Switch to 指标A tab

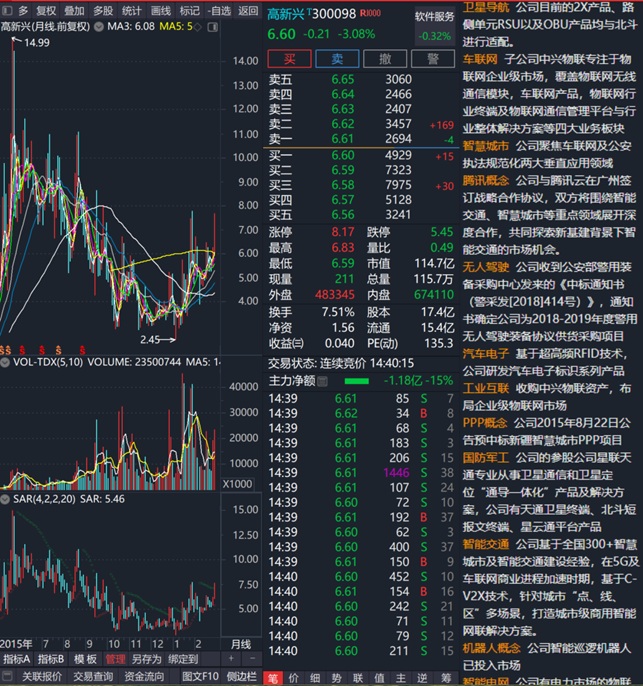16,659
